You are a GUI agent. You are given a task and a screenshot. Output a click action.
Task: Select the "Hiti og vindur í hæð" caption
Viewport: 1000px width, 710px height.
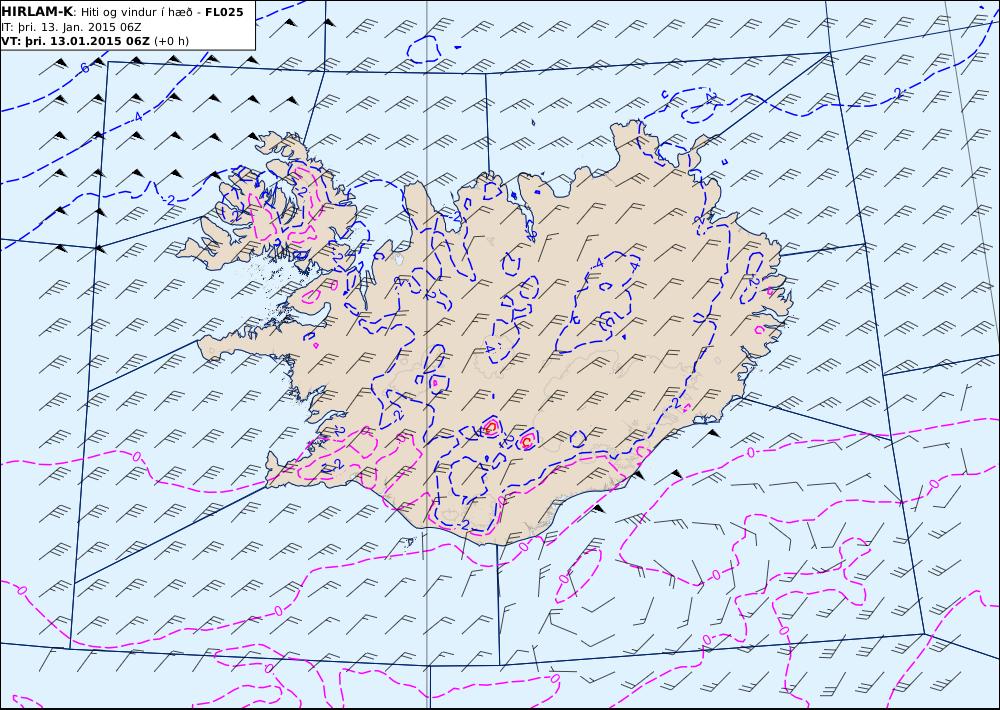tap(136, 12)
